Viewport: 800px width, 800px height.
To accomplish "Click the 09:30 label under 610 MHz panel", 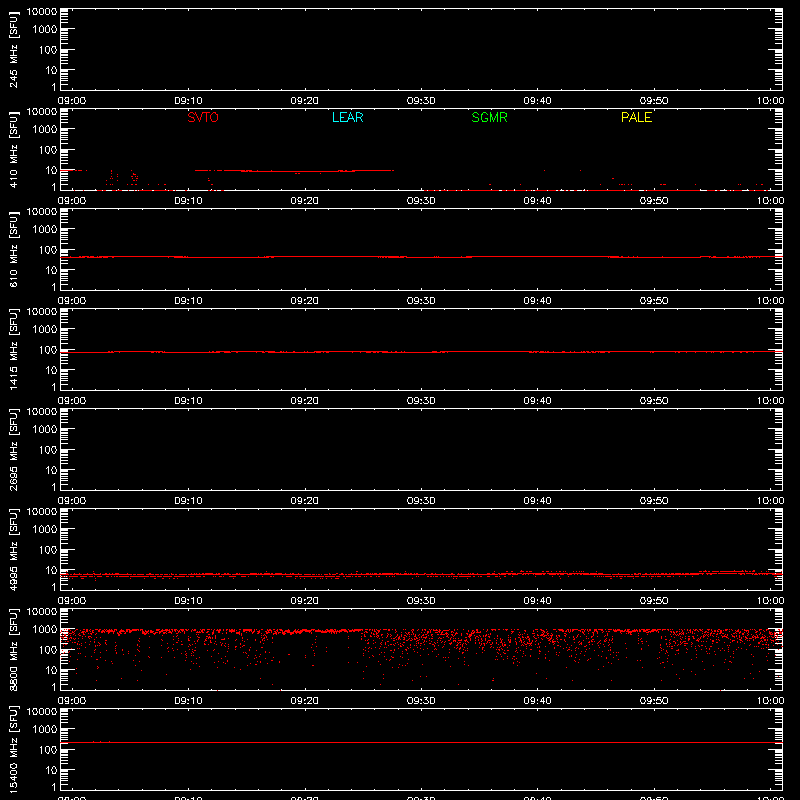I will (x=421, y=301).
